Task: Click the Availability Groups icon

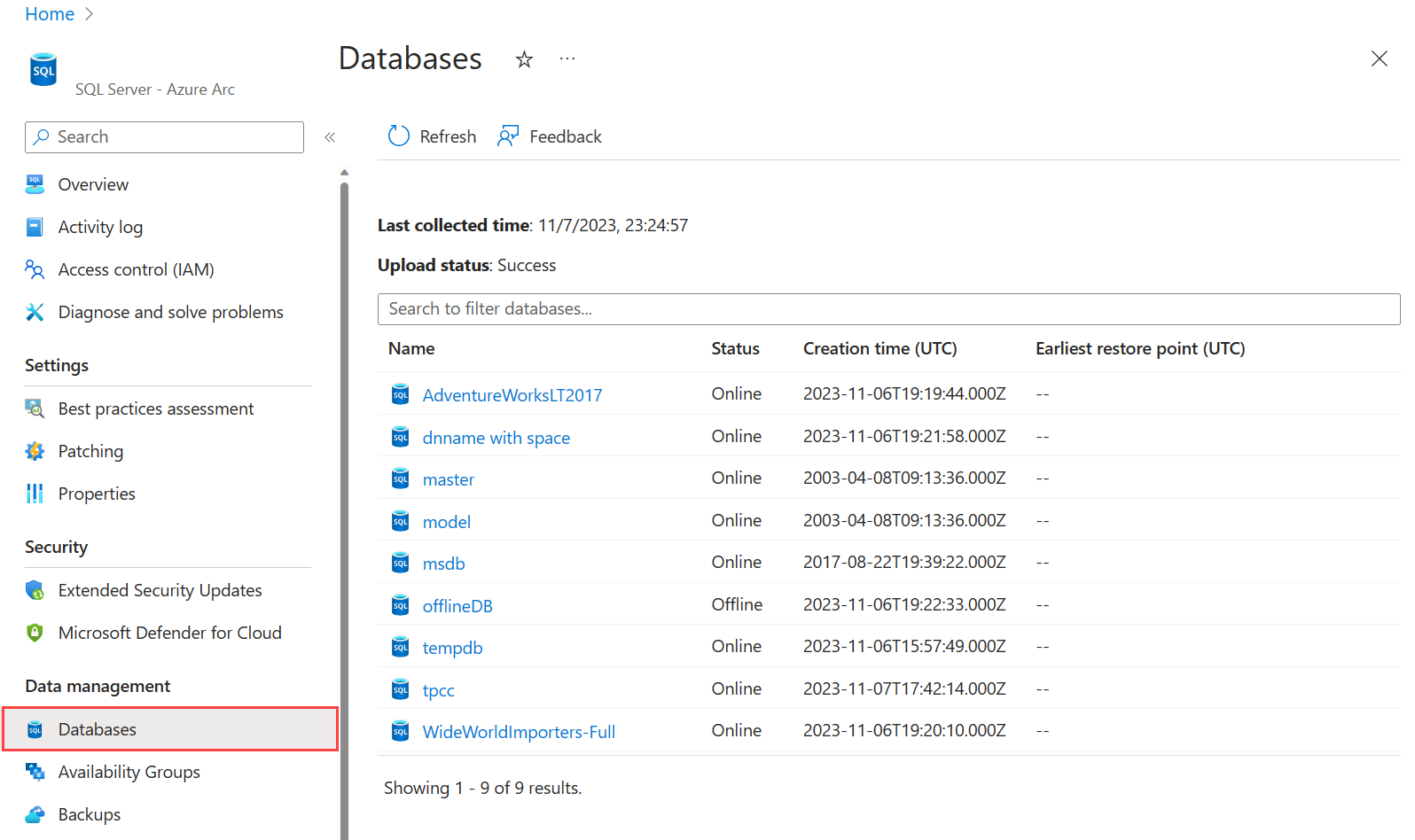Action: [x=35, y=772]
